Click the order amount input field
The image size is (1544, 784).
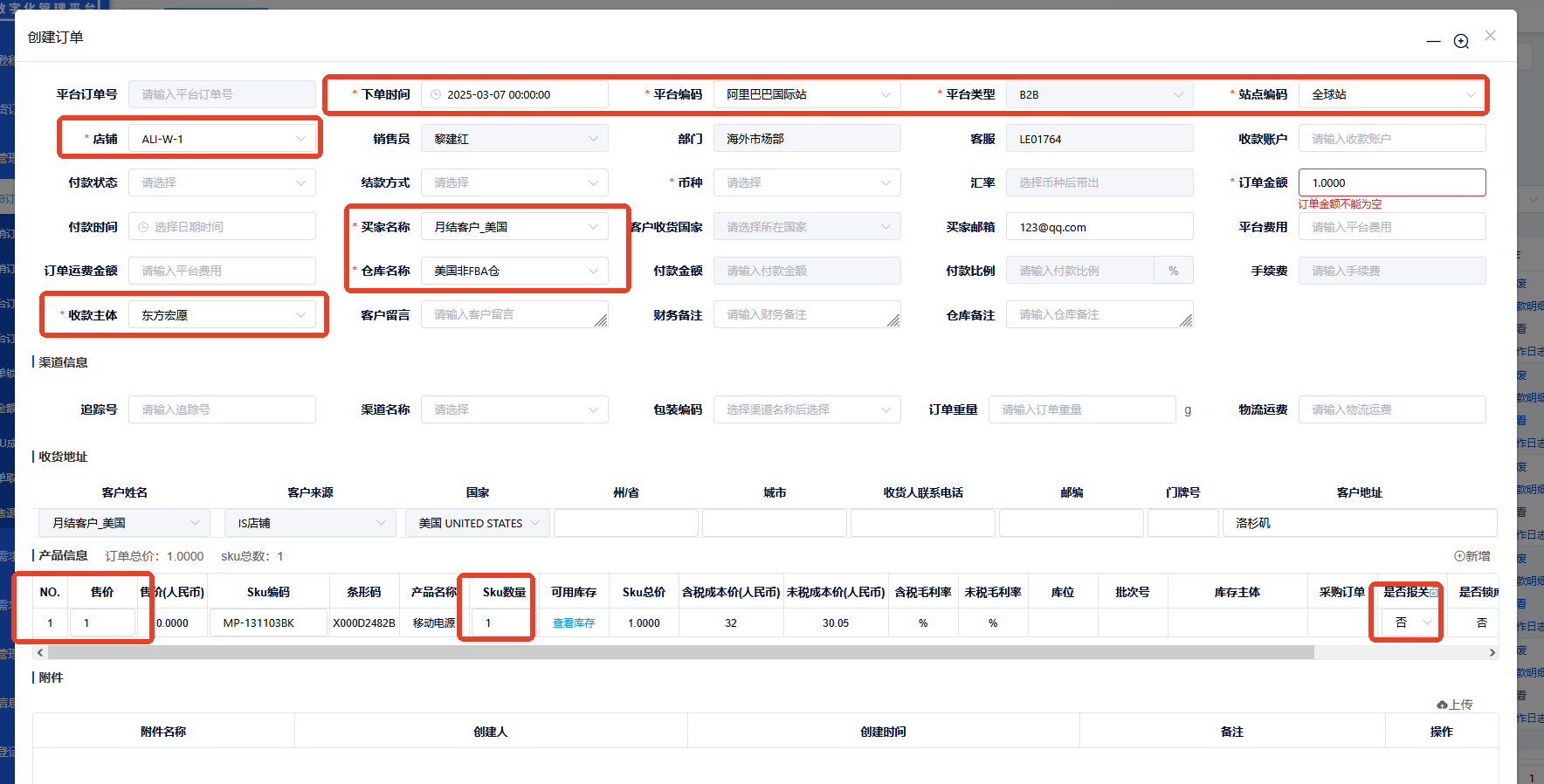(x=1391, y=182)
